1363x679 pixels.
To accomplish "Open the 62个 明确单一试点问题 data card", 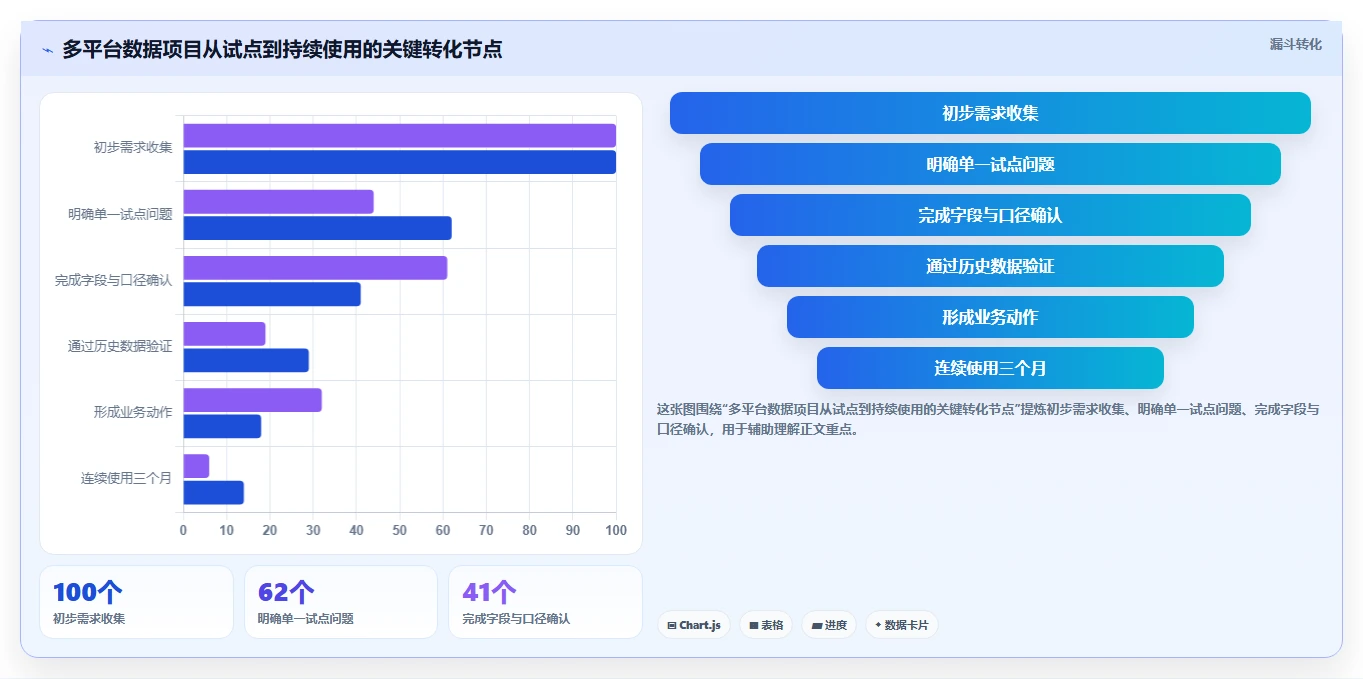I will 341,602.
